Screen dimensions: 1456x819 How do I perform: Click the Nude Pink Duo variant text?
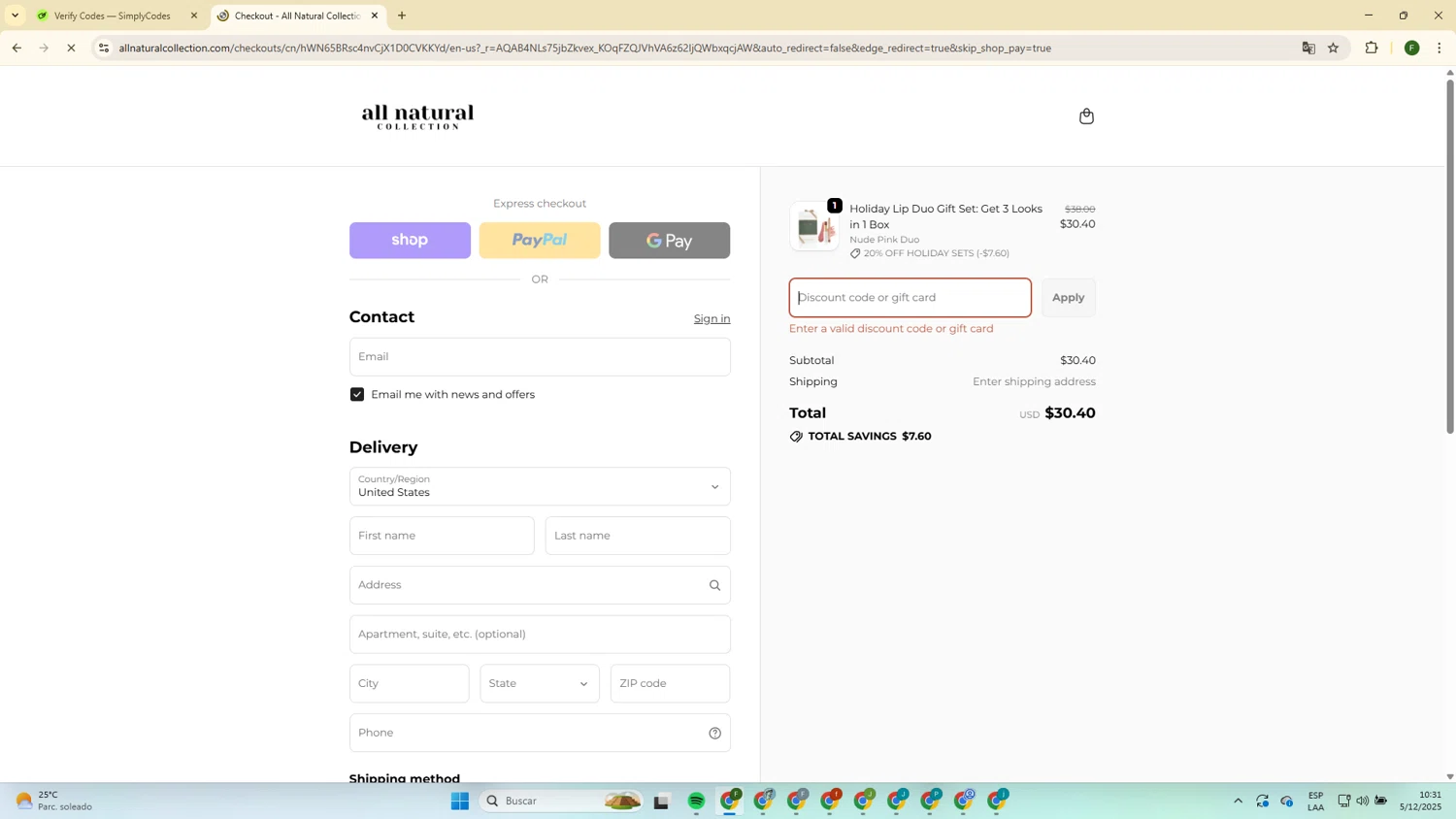click(884, 240)
